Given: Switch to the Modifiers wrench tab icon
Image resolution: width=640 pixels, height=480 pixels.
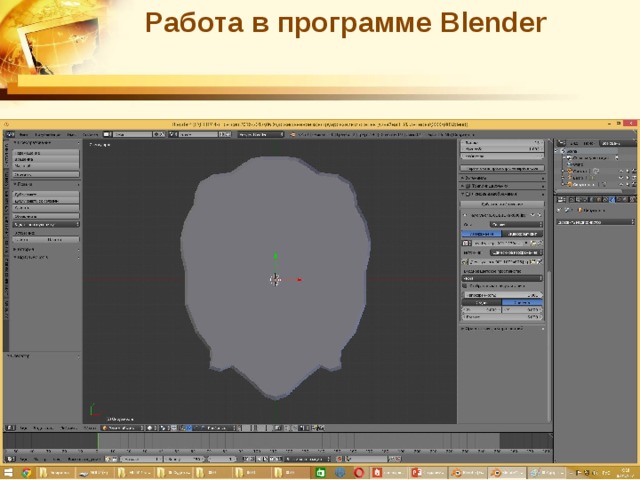Looking at the screenshot, I should (612, 200).
